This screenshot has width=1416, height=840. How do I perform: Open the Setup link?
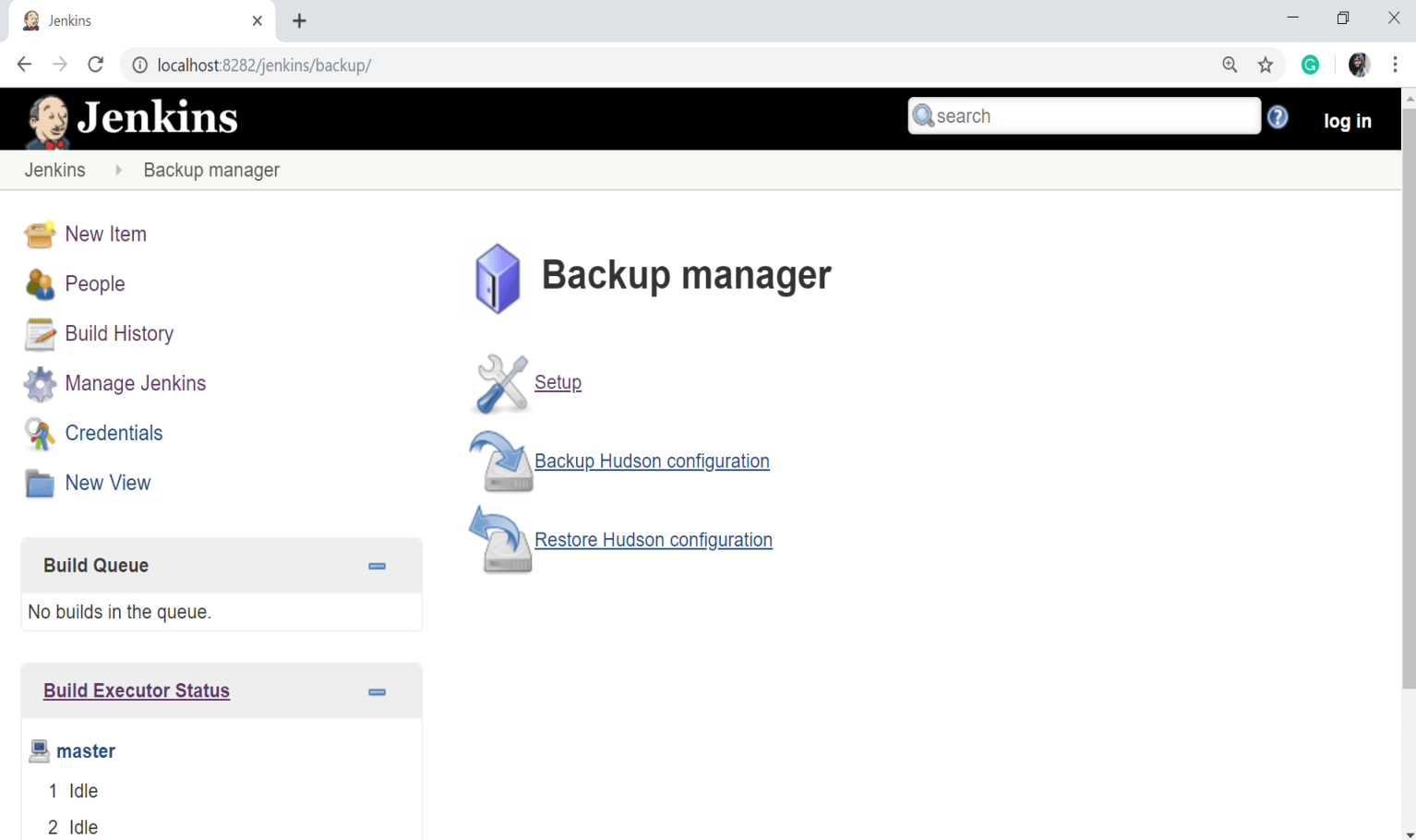coord(558,382)
